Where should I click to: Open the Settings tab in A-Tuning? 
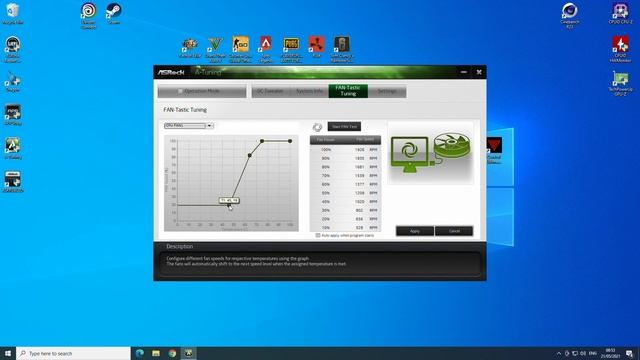tap(387, 91)
